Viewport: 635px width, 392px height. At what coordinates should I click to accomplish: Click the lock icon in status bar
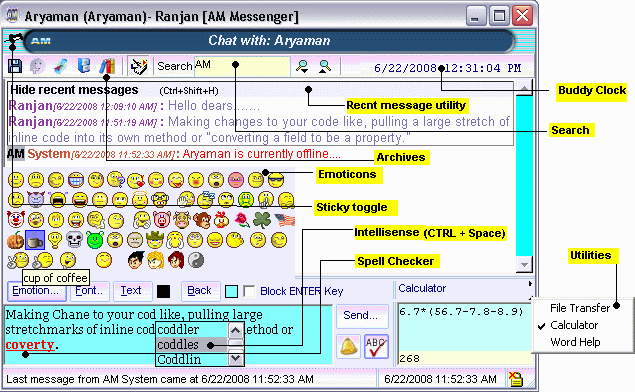[x=516, y=379]
